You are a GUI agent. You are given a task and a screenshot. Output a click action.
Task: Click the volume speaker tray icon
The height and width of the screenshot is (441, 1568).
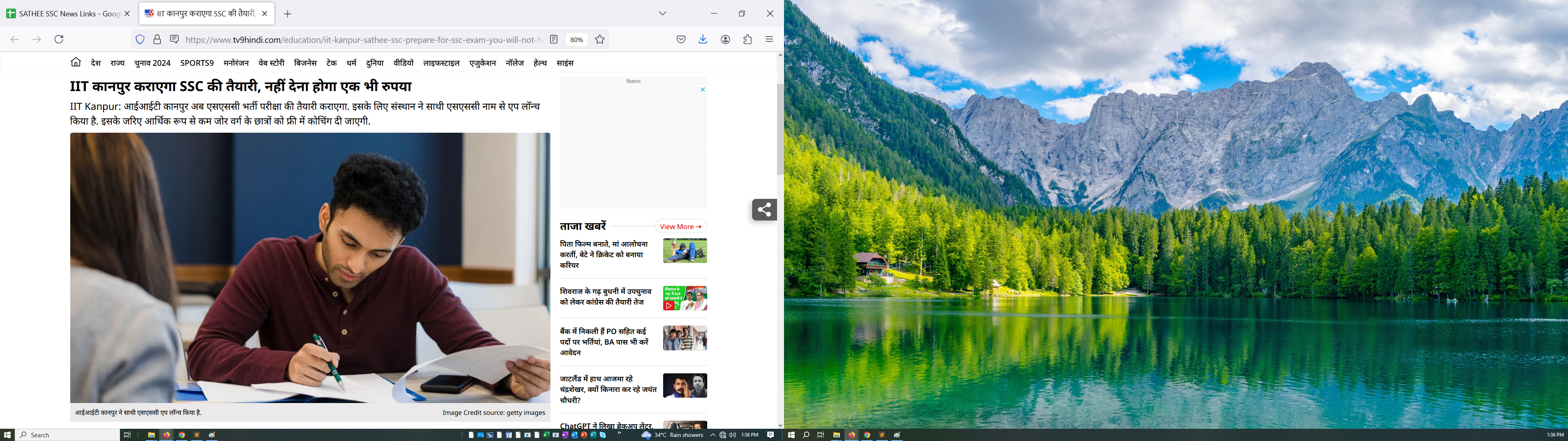pos(732,435)
